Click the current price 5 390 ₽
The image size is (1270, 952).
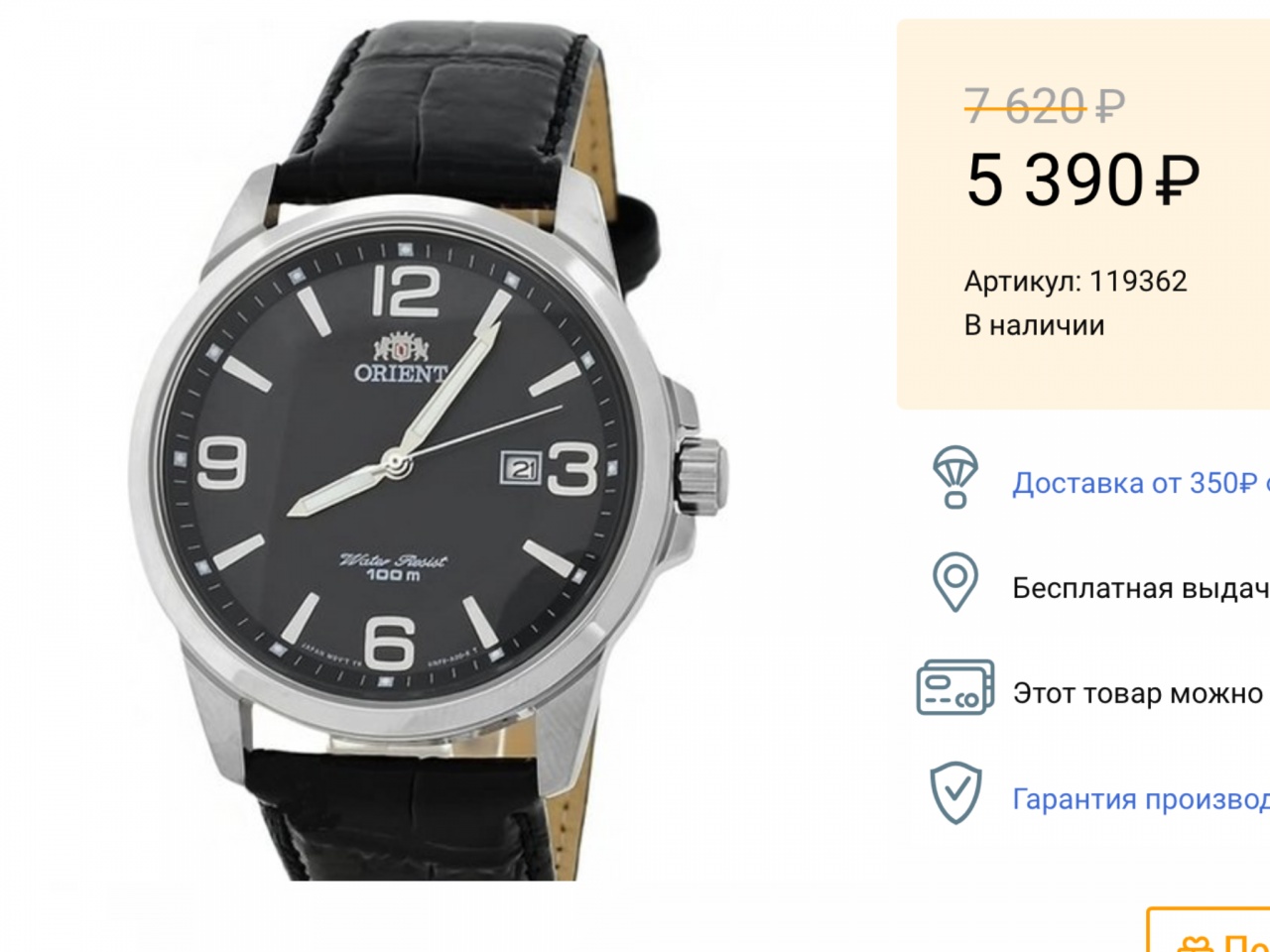pos(1082,181)
